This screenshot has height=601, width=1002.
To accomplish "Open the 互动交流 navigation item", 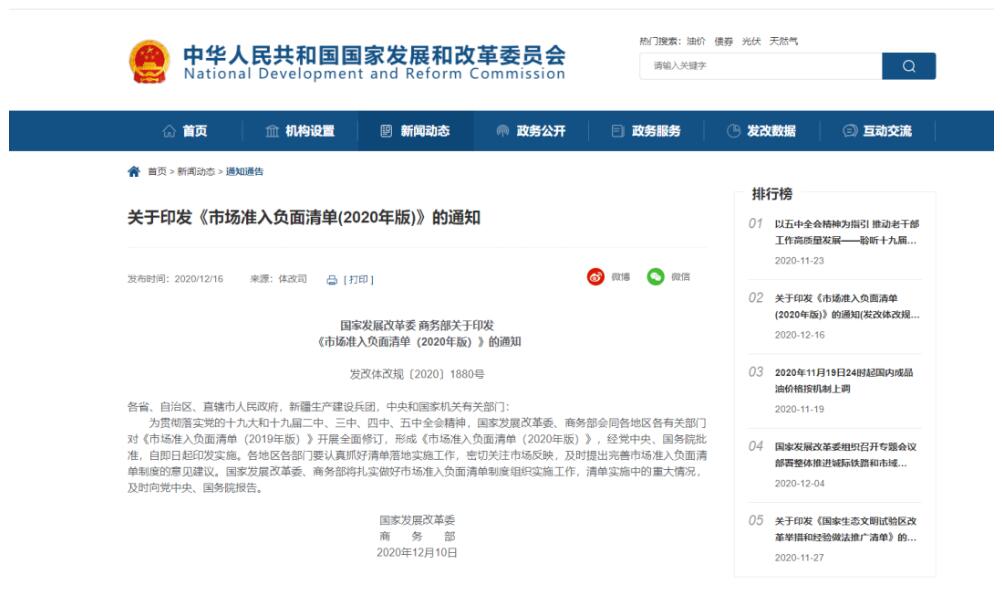I will click(x=877, y=131).
